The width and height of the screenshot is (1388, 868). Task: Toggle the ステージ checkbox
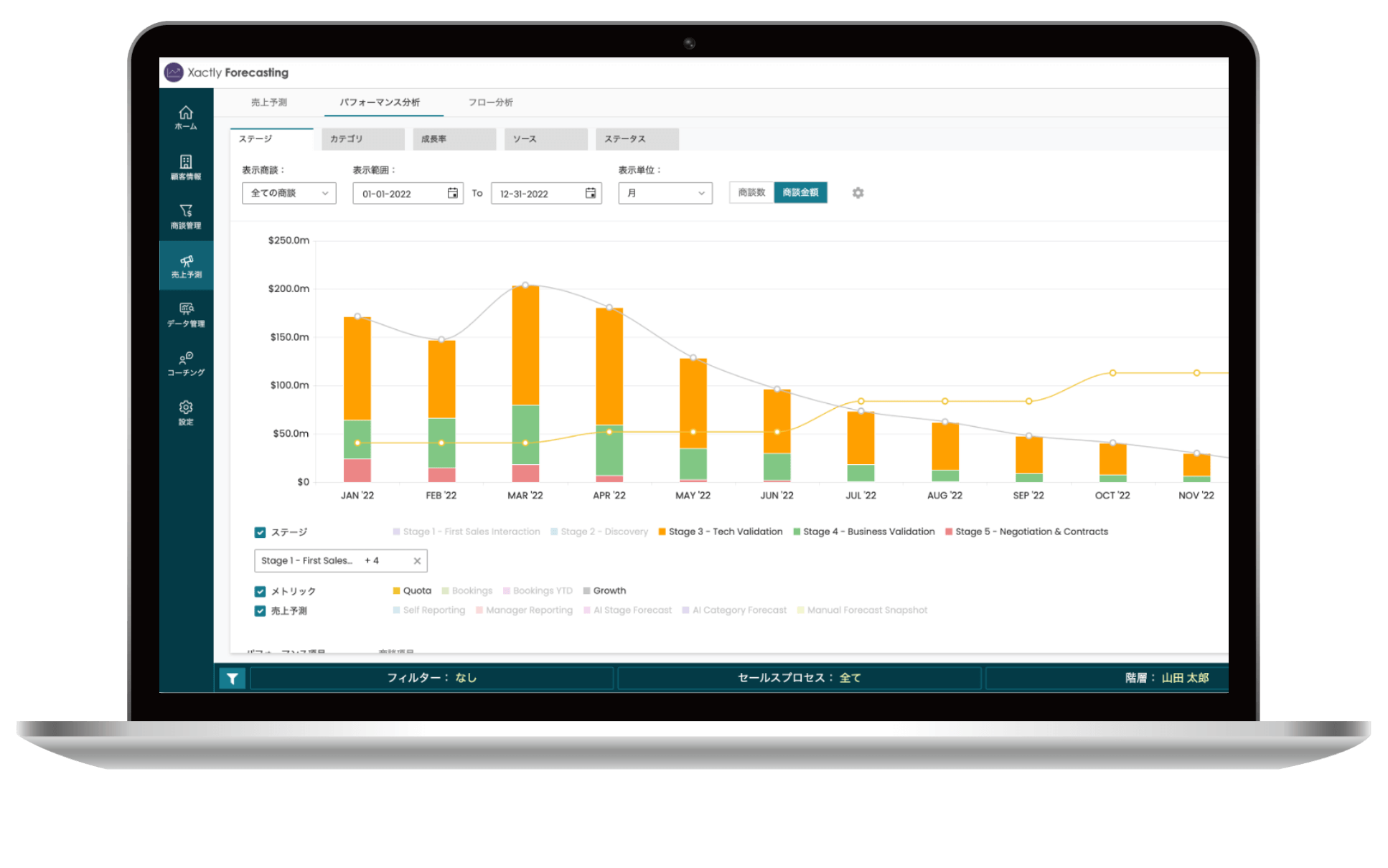point(260,532)
